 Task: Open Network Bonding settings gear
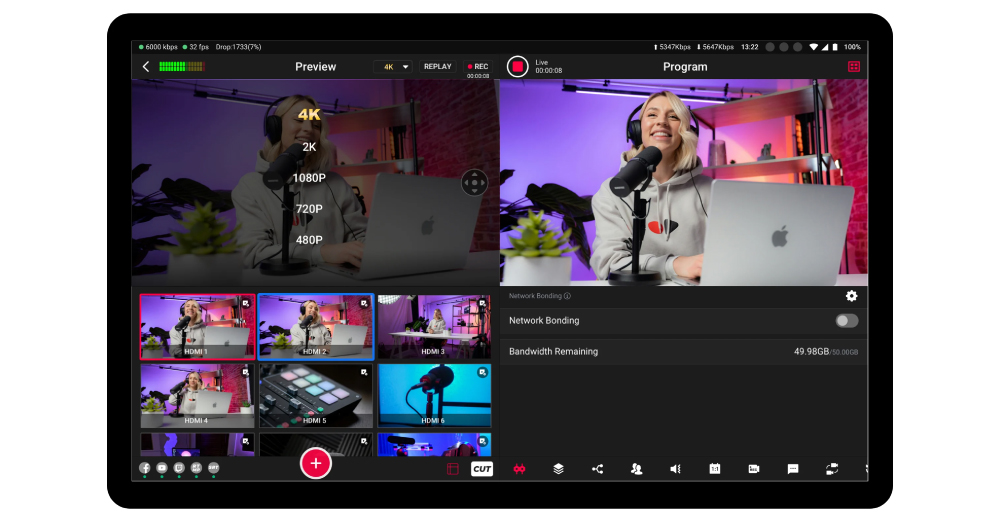[852, 296]
